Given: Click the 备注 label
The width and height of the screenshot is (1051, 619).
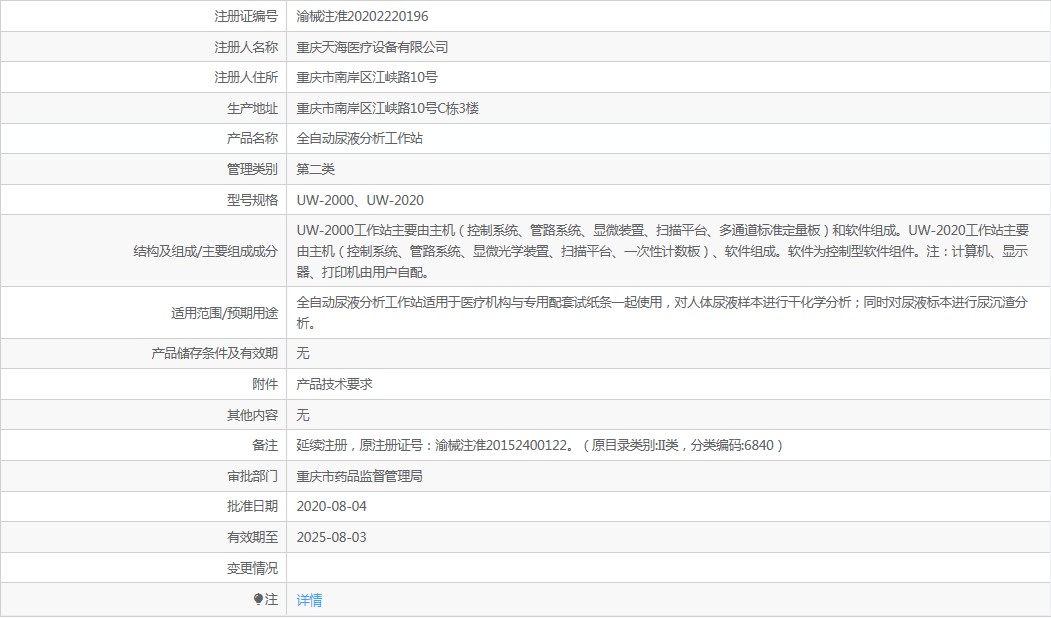Looking at the screenshot, I should pyautogui.click(x=265, y=445).
